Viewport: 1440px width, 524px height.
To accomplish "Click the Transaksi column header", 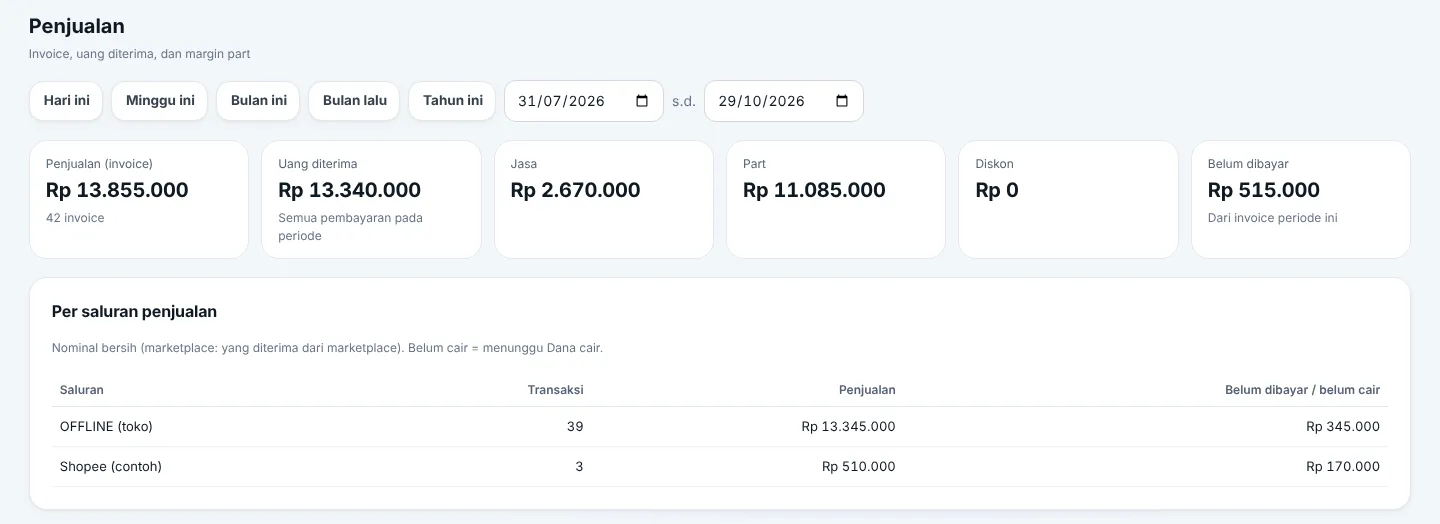I will tap(555, 390).
